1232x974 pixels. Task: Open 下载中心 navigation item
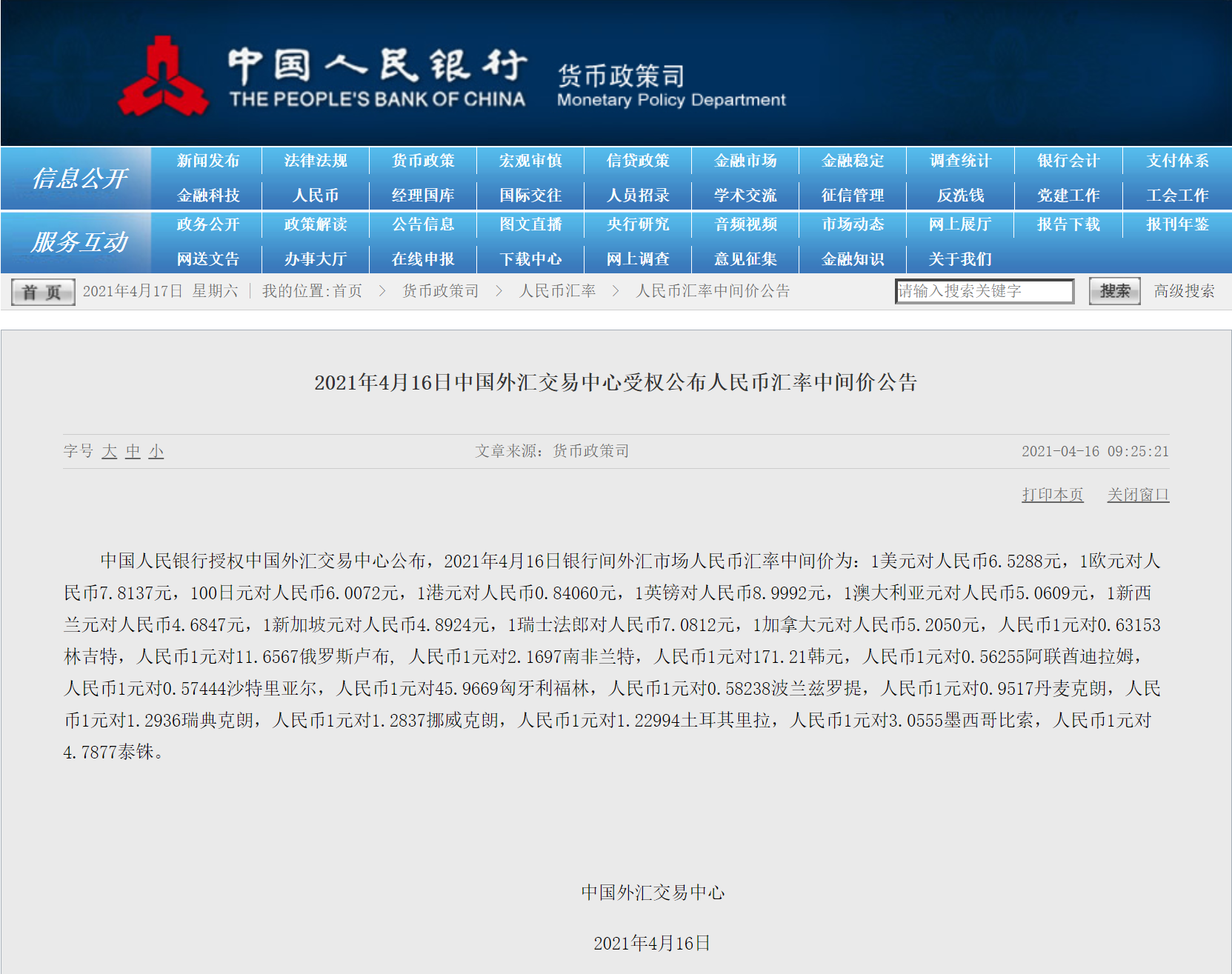[x=530, y=259]
